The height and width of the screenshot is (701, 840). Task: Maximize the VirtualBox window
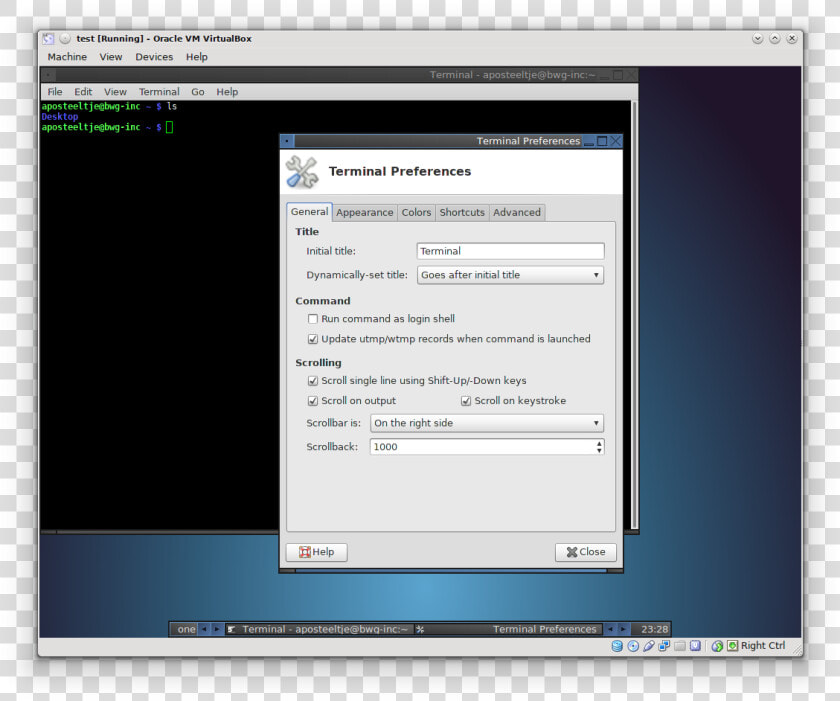coord(775,39)
